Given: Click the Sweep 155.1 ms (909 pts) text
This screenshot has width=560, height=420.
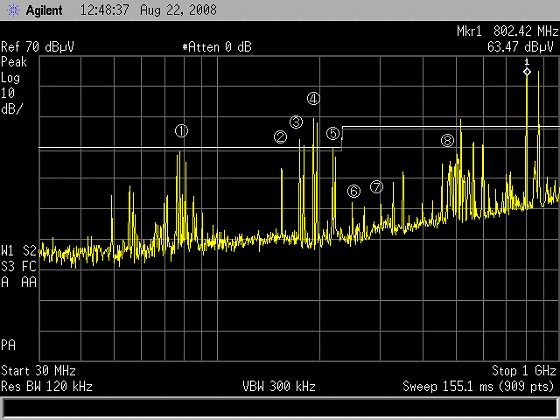Looking at the screenshot, I should (x=478, y=386).
